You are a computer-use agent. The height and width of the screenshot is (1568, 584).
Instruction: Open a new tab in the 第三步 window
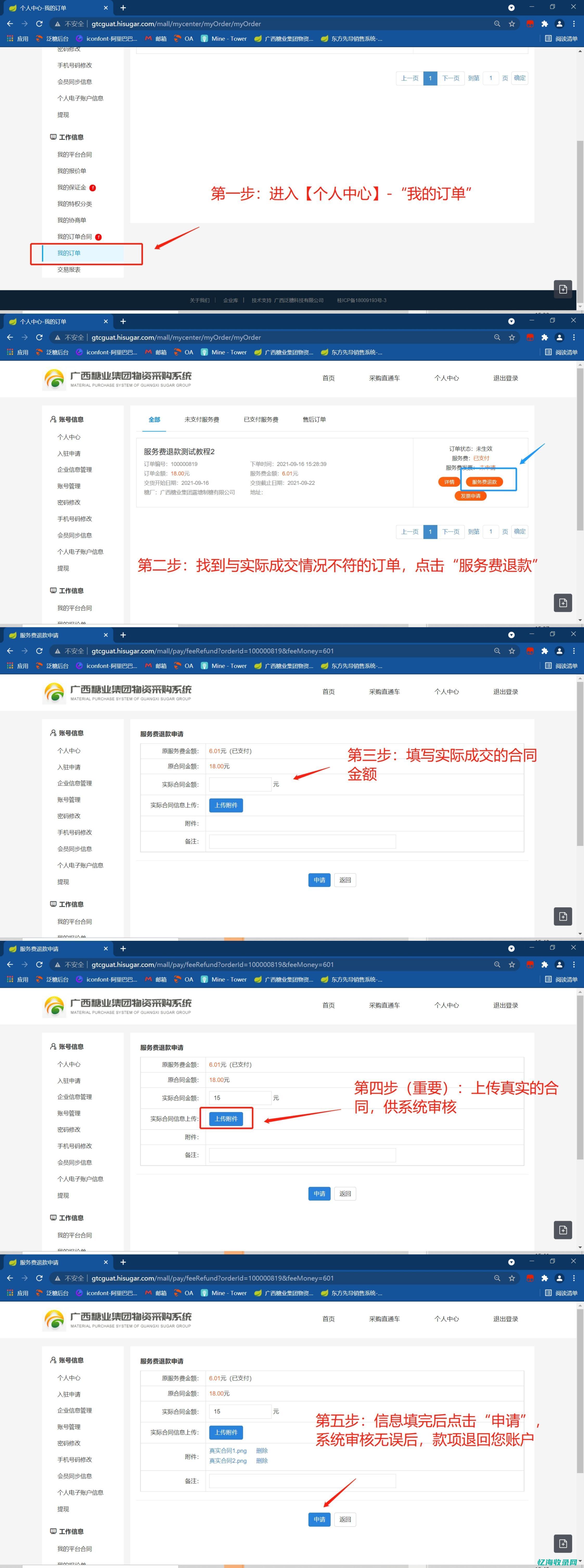[123, 635]
